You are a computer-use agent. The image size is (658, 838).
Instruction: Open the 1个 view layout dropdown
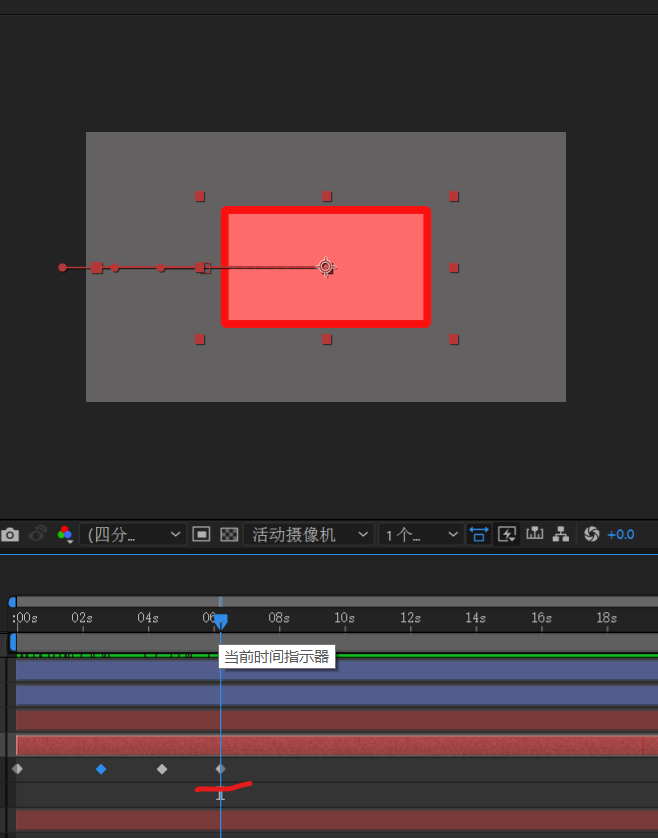pos(421,535)
